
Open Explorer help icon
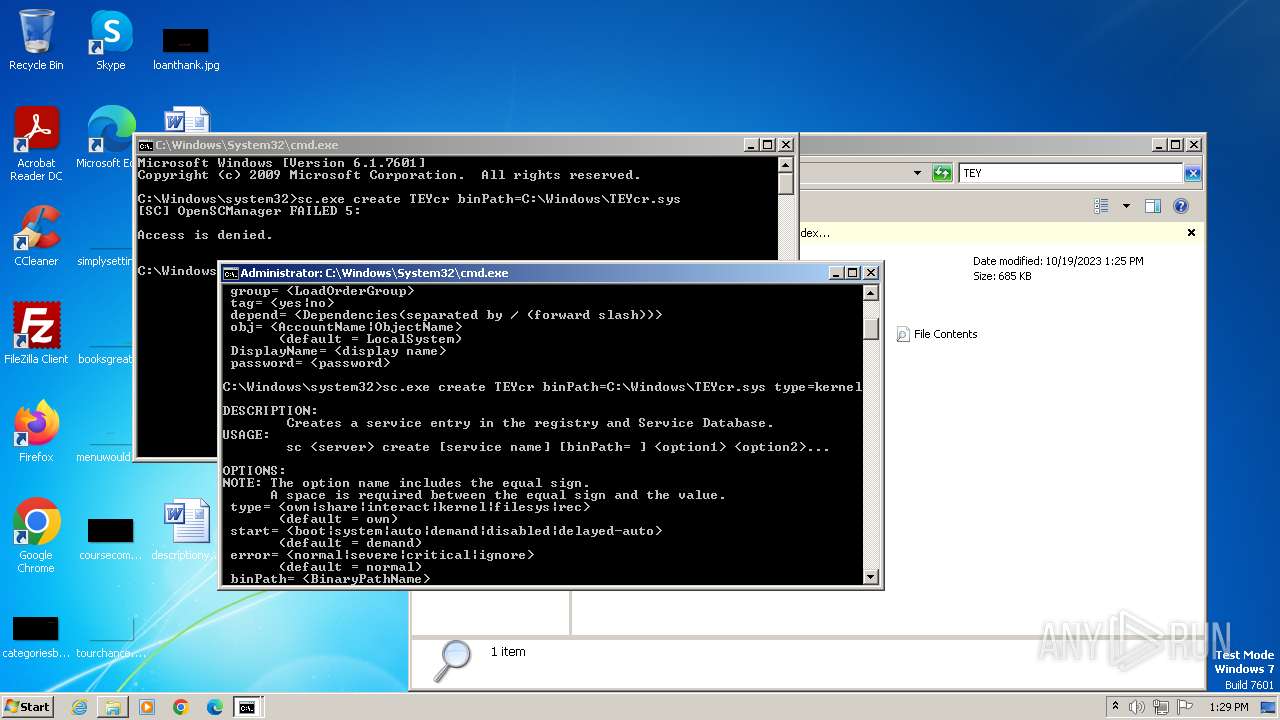tap(1180, 206)
